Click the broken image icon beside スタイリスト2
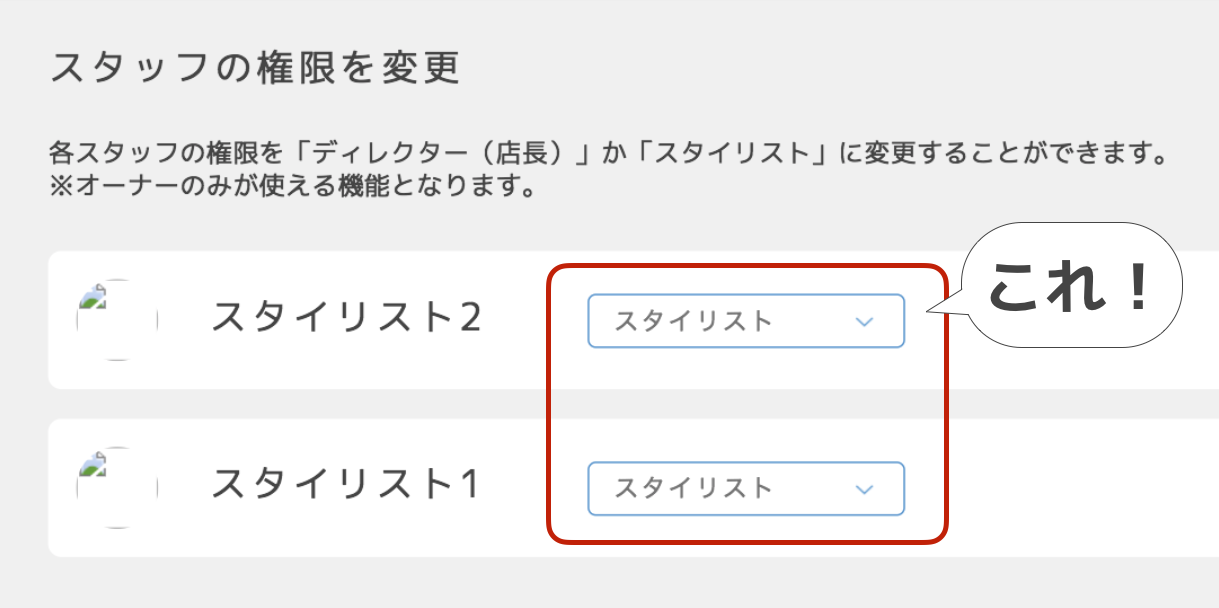 (x=93, y=295)
